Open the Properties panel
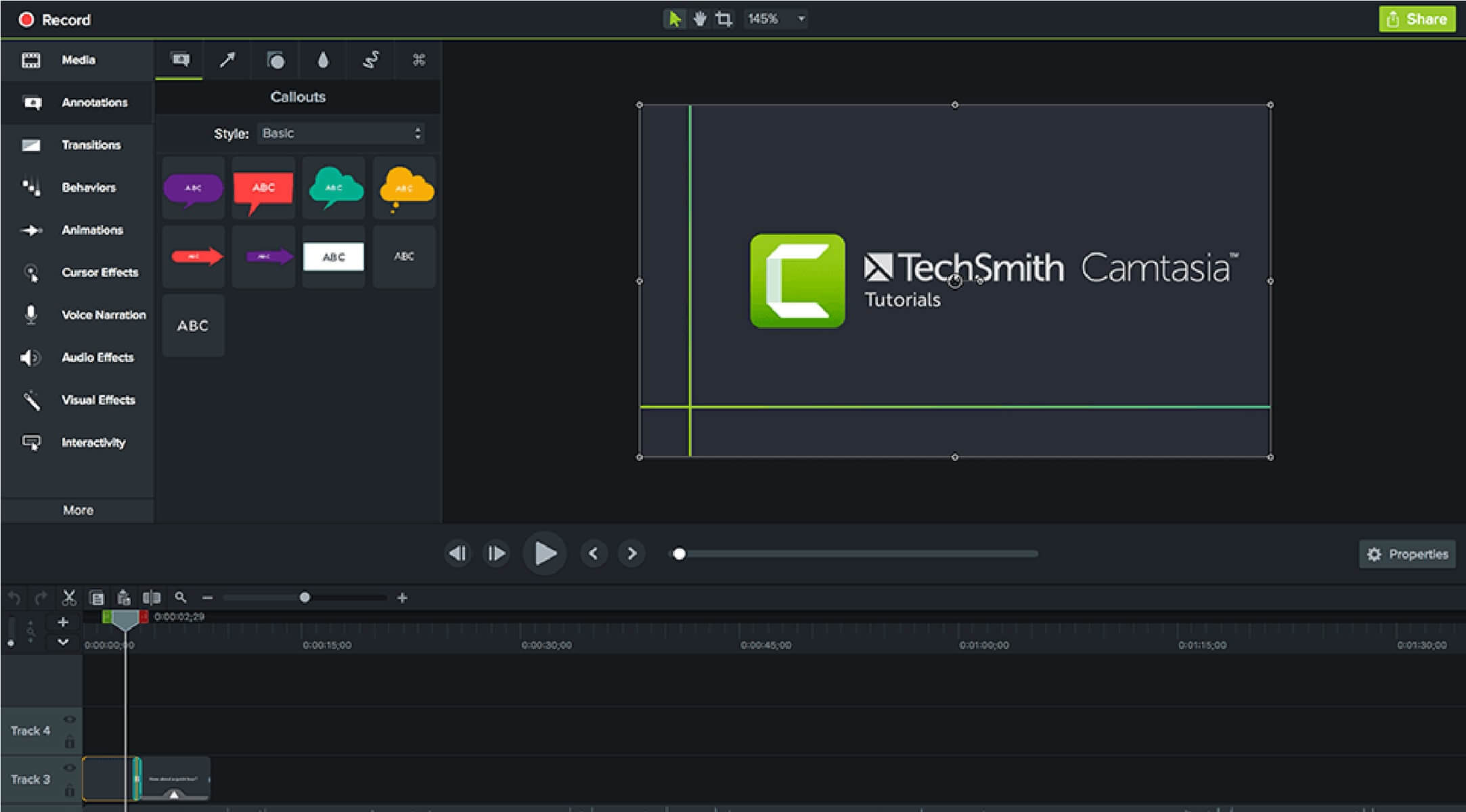Viewport: 1466px width, 812px height. 1407,554
